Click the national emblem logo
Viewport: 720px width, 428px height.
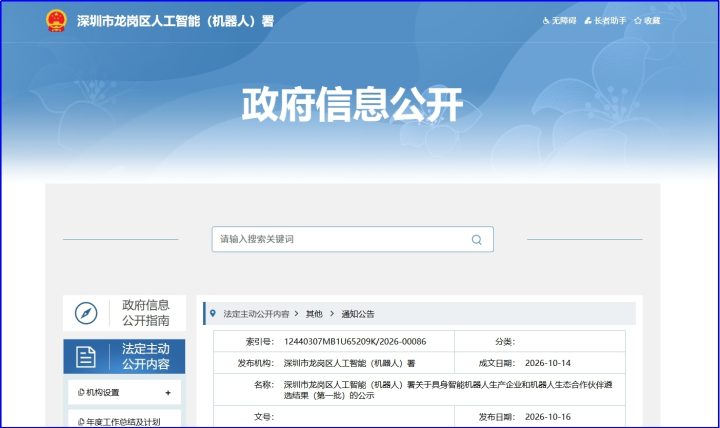pyautogui.click(x=56, y=21)
